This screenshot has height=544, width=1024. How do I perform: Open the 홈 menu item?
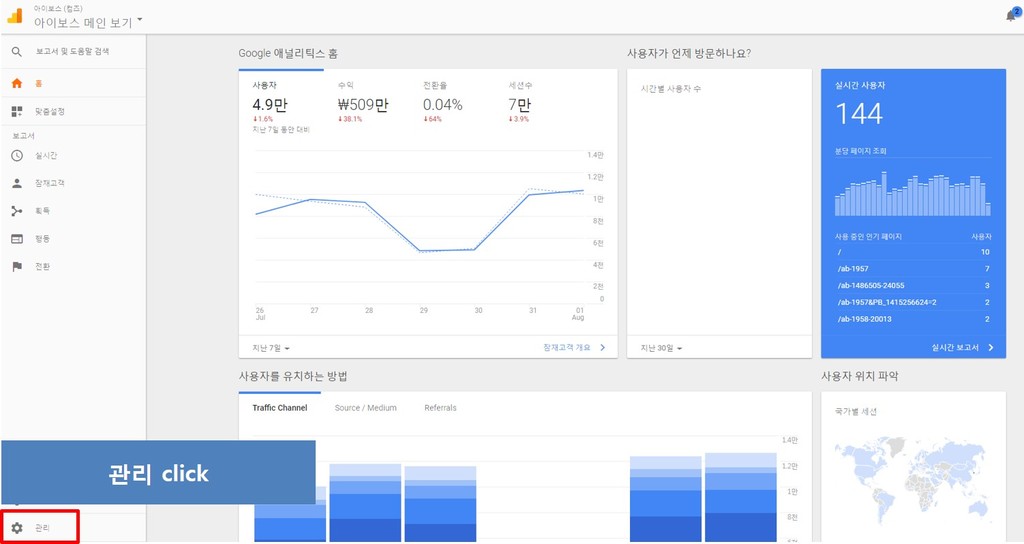click(x=39, y=84)
